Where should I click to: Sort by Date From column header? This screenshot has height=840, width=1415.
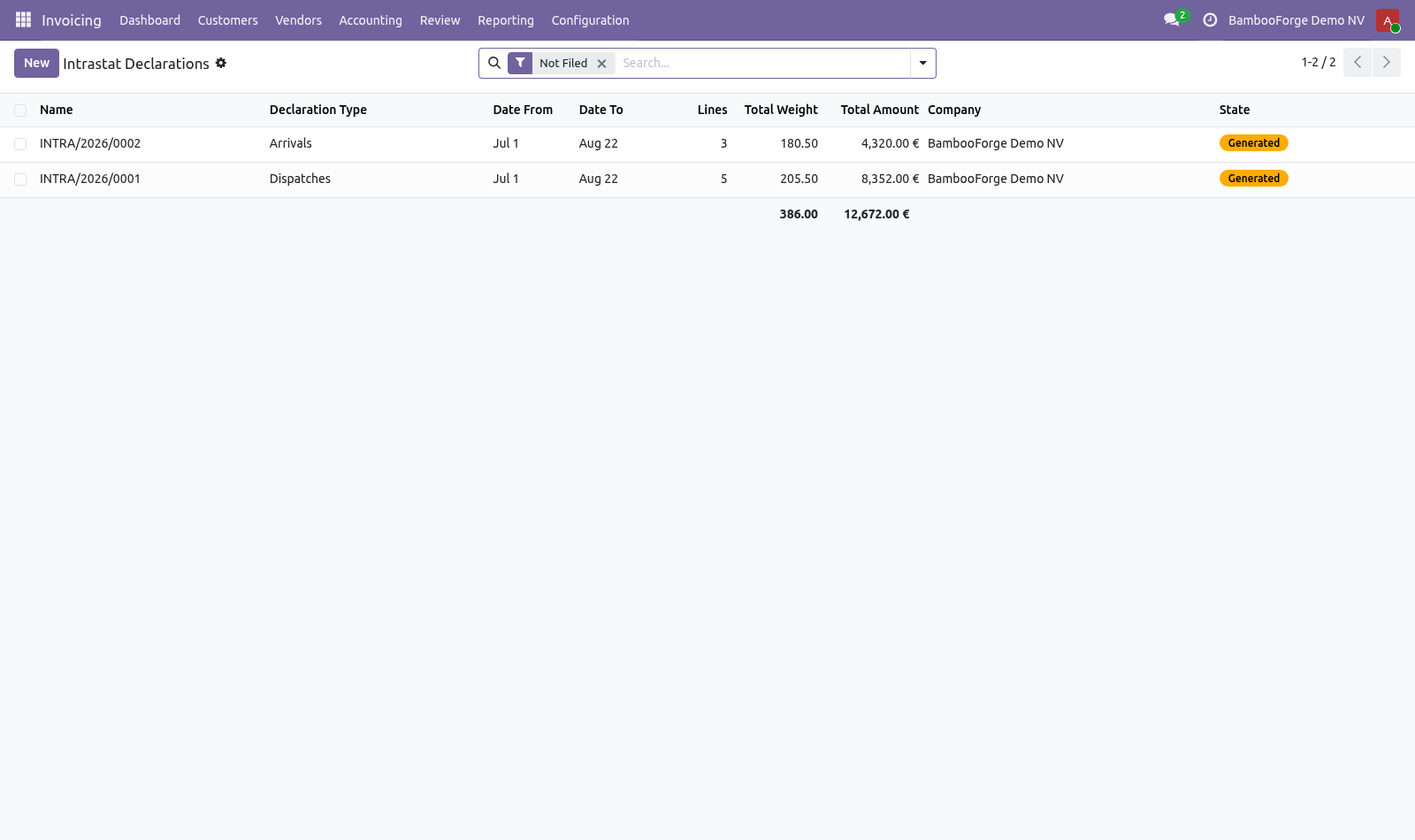coord(523,110)
